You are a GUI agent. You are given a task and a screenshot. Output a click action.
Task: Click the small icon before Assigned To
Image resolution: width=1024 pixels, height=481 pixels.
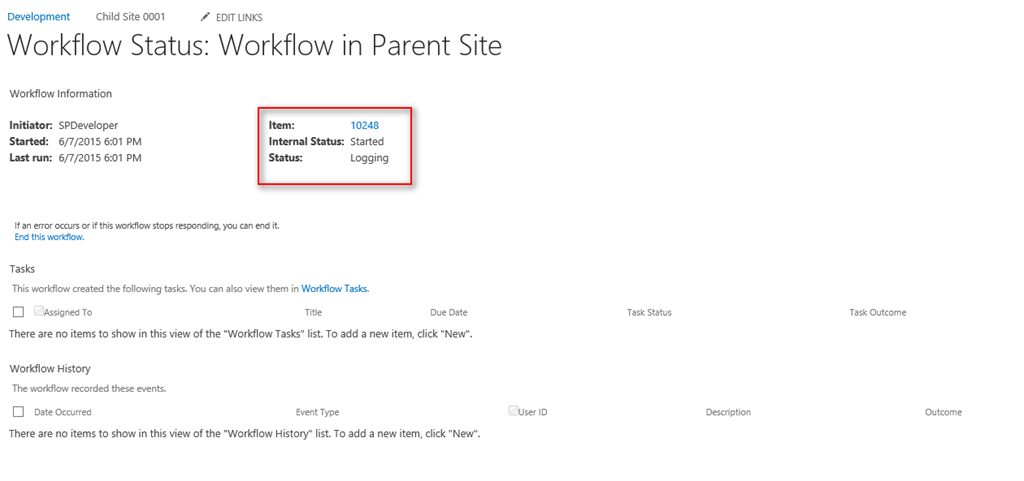pyautogui.click(x=39, y=311)
